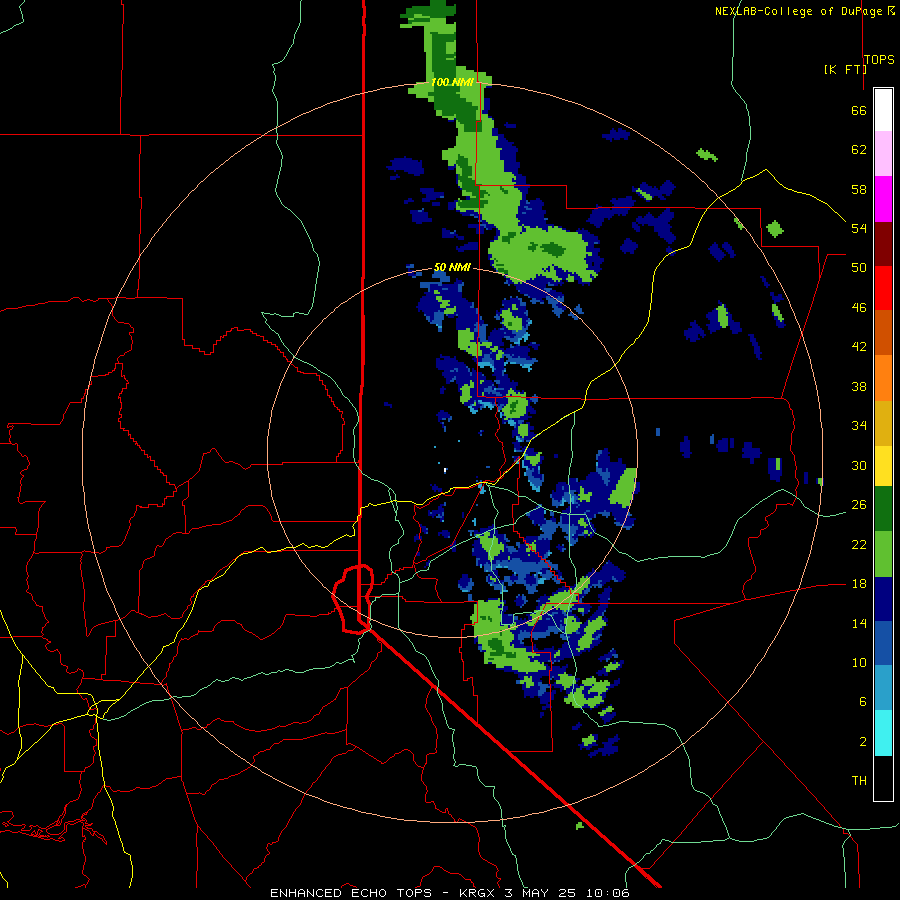Click the 6 legend value
900x900 pixels.
point(862,701)
